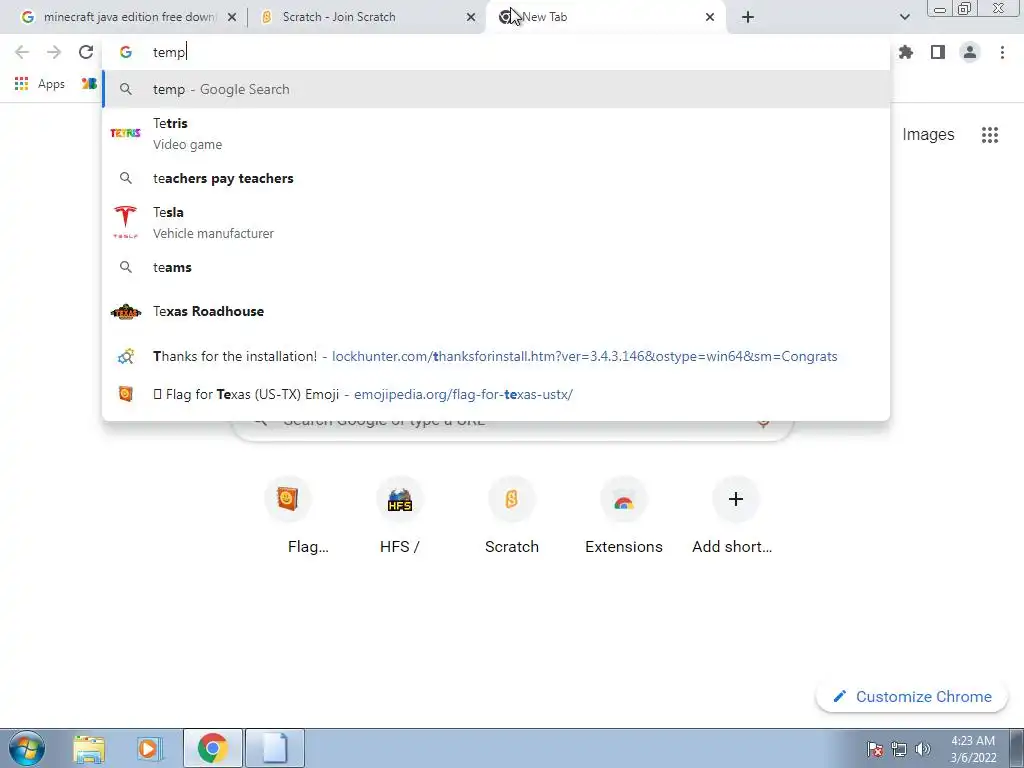
Task: Open the lockhunter Thanks for installation suggestion
Action: click(496, 356)
